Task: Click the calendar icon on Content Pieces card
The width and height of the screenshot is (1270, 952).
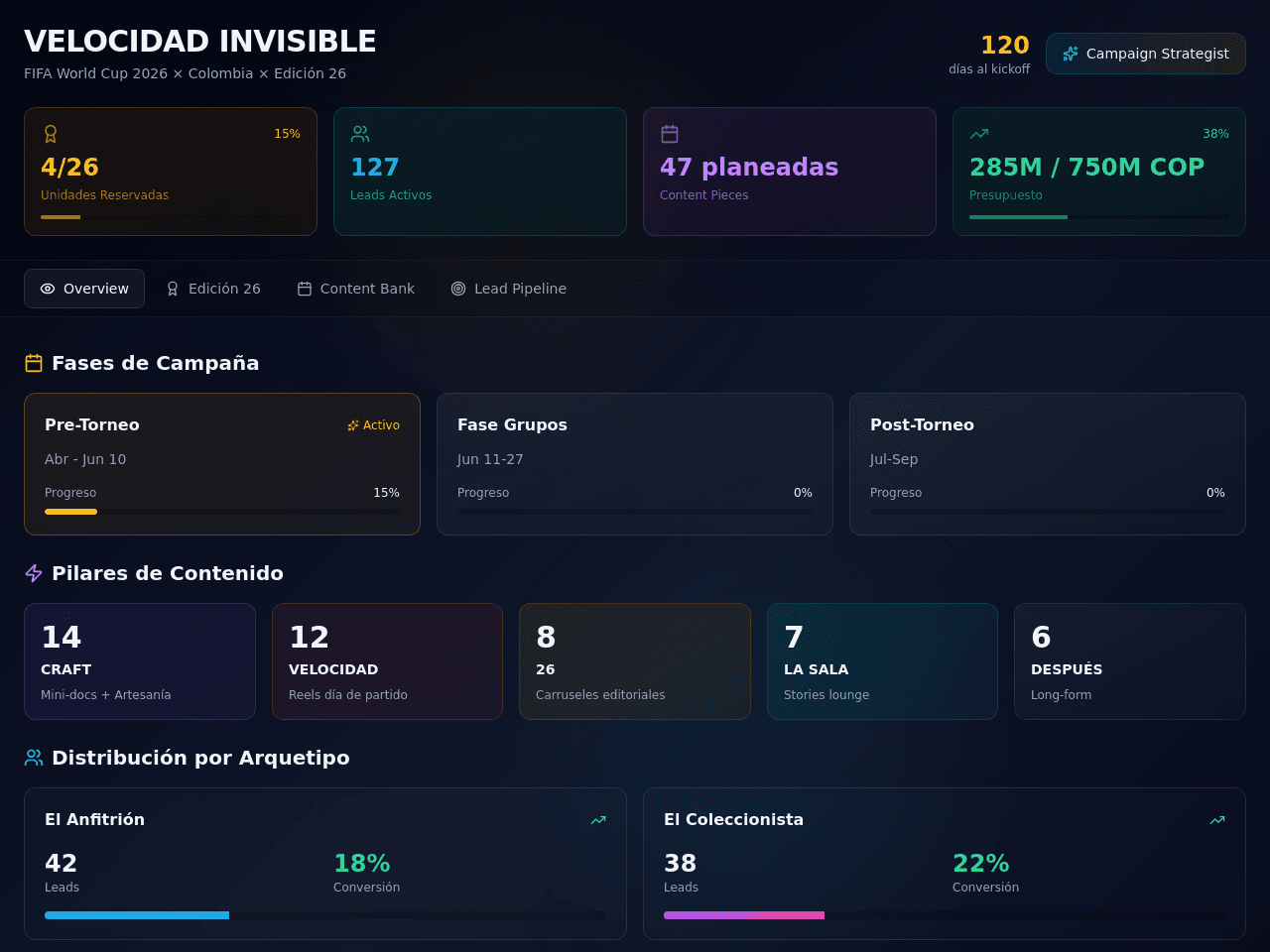Action: [x=670, y=134]
